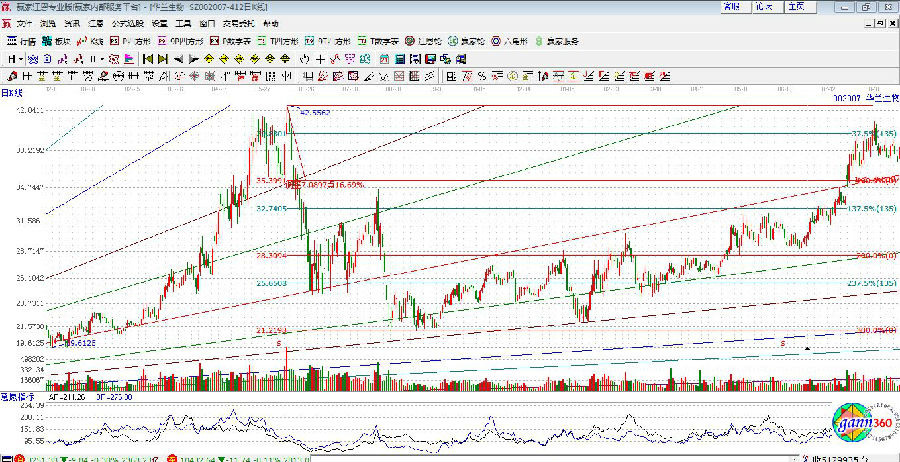Image resolution: width=900 pixels, height=462 pixels.
Task: Open the 板块 (sectors) toolbar button
Action: tap(57, 42)
